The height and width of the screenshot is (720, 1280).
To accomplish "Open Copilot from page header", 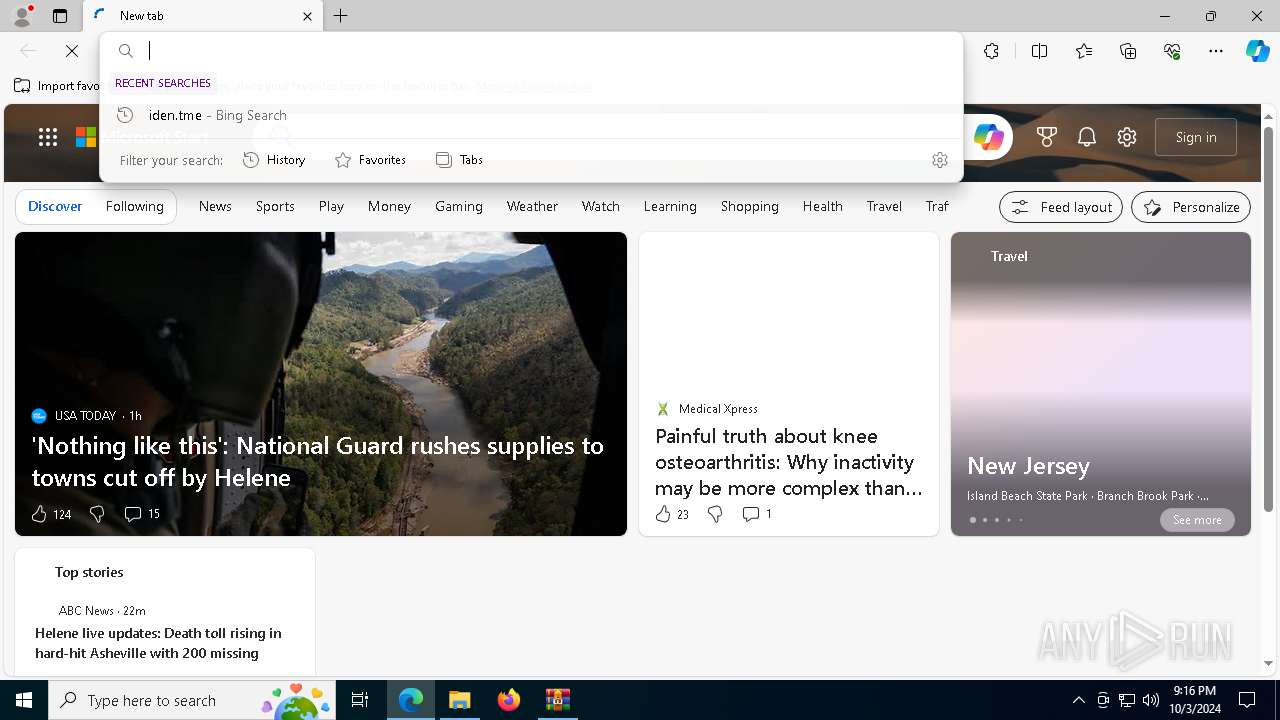I will point(988,137).
